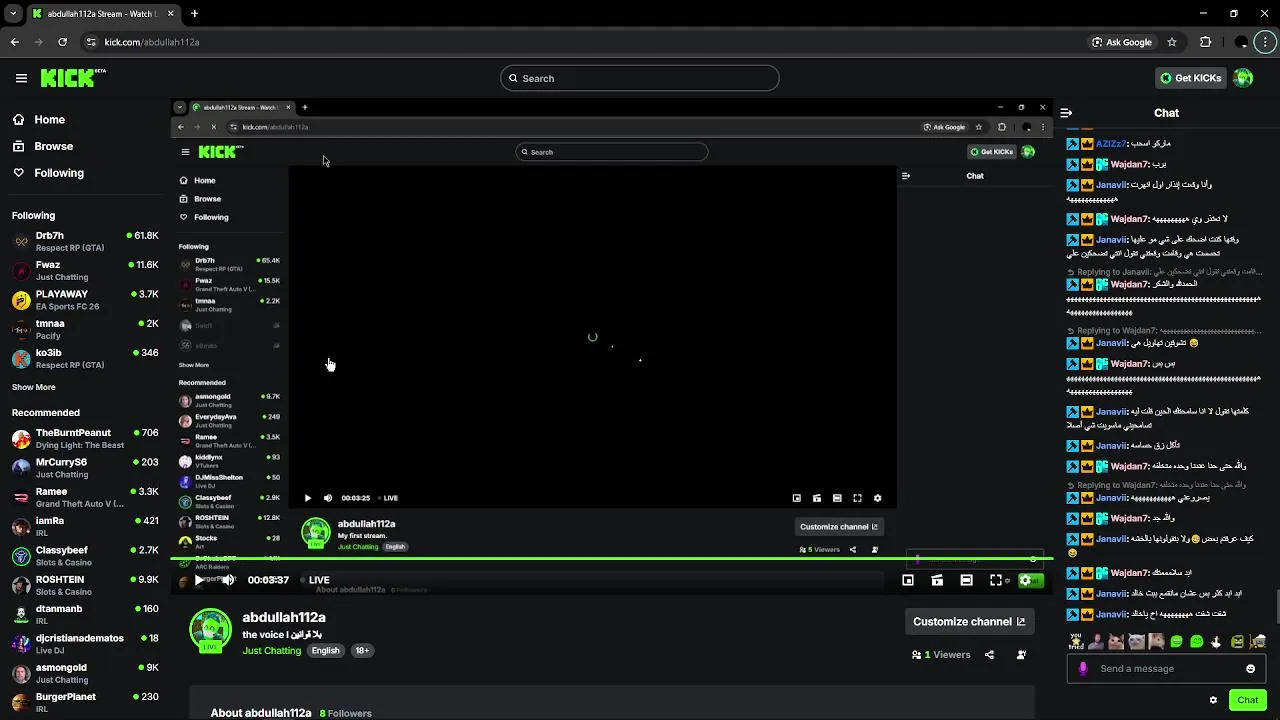This screenshot has height=720, width=1280.
Task: Click the Ask Google button
Action: pos(1122,42)
